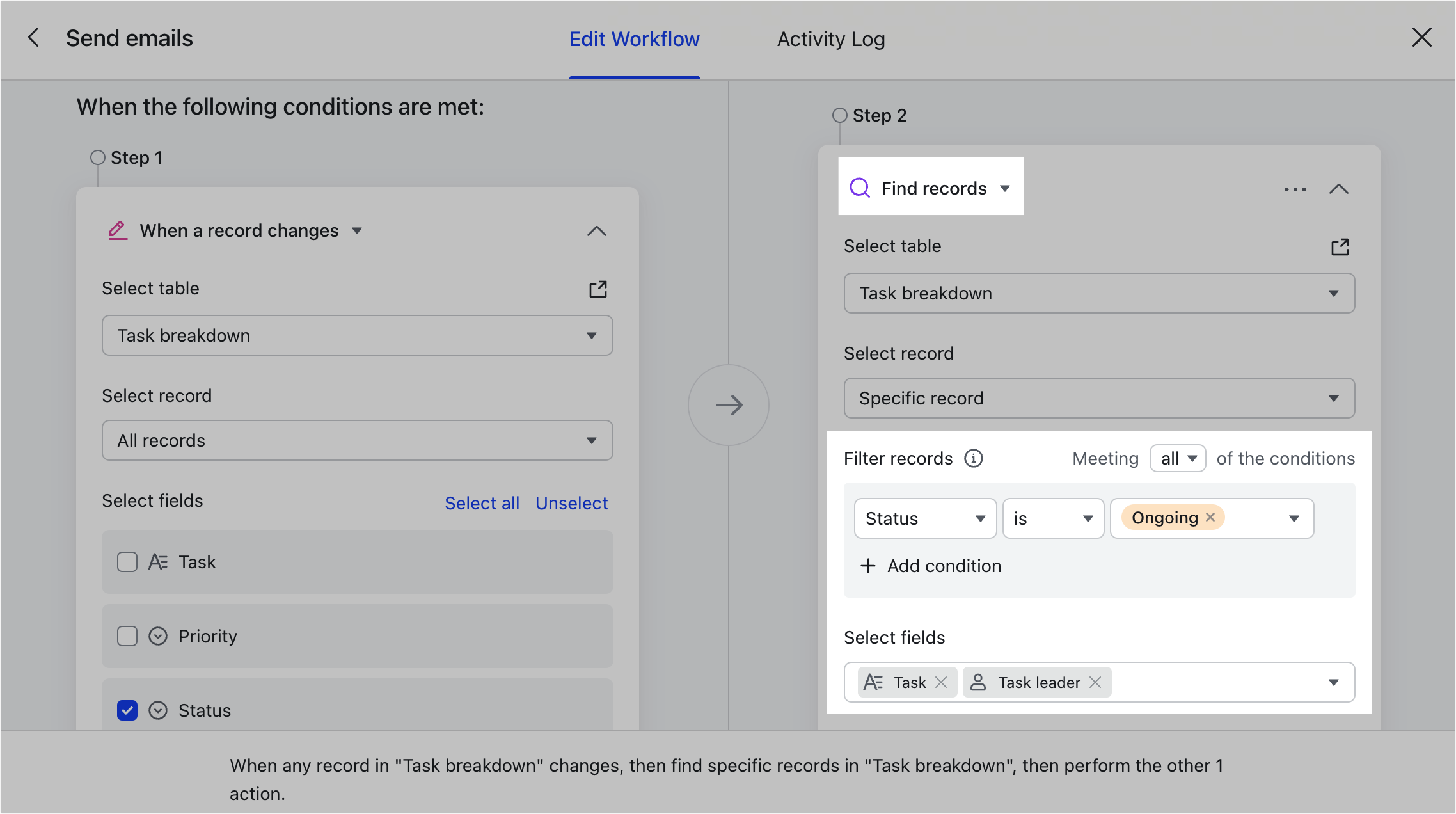Remove the Ongoing filter value
The image size is (1456, 814).
pyautogui.click(x=1209, y=518)
